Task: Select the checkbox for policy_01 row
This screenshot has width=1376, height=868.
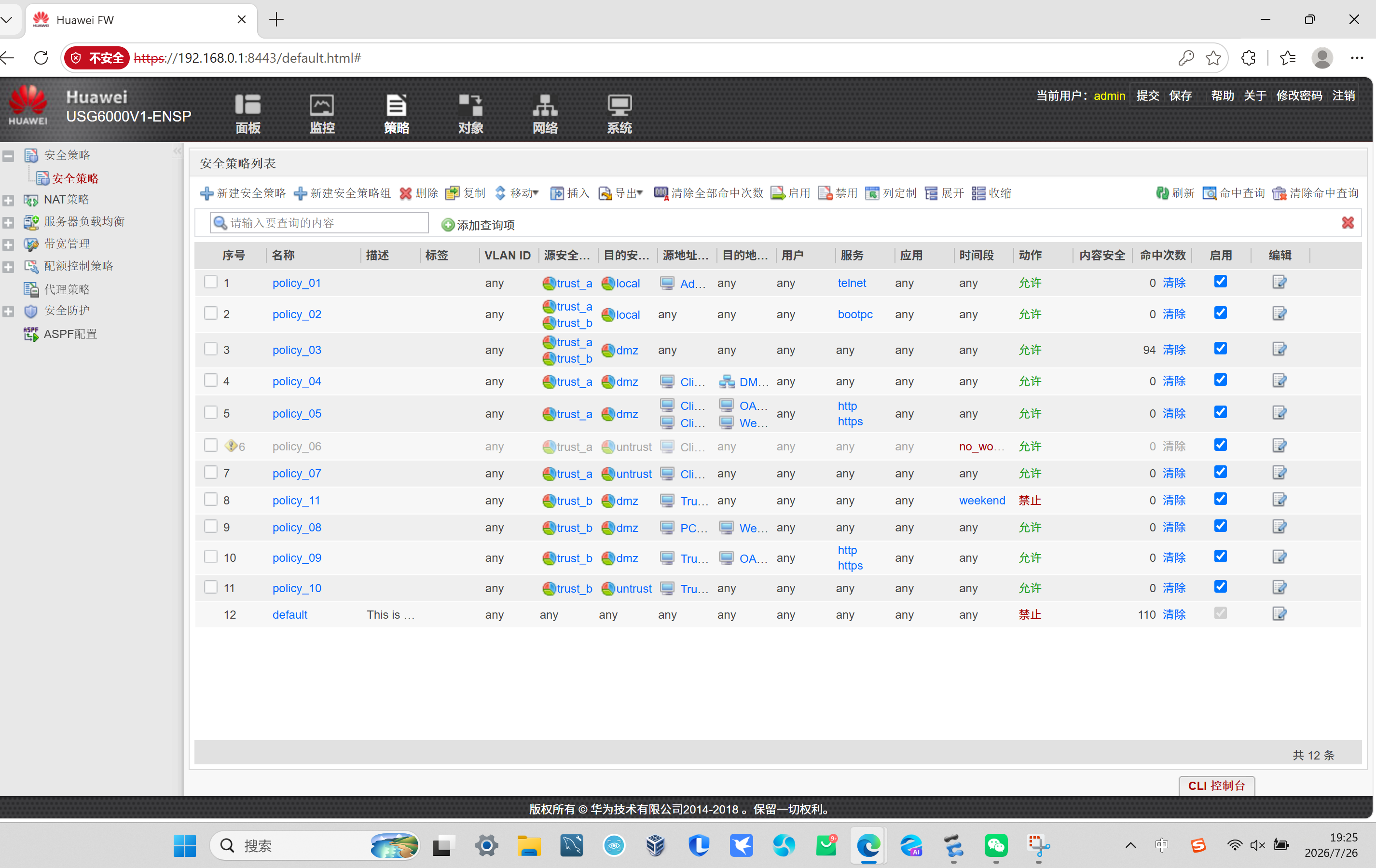Action: (x=211, y=282)
